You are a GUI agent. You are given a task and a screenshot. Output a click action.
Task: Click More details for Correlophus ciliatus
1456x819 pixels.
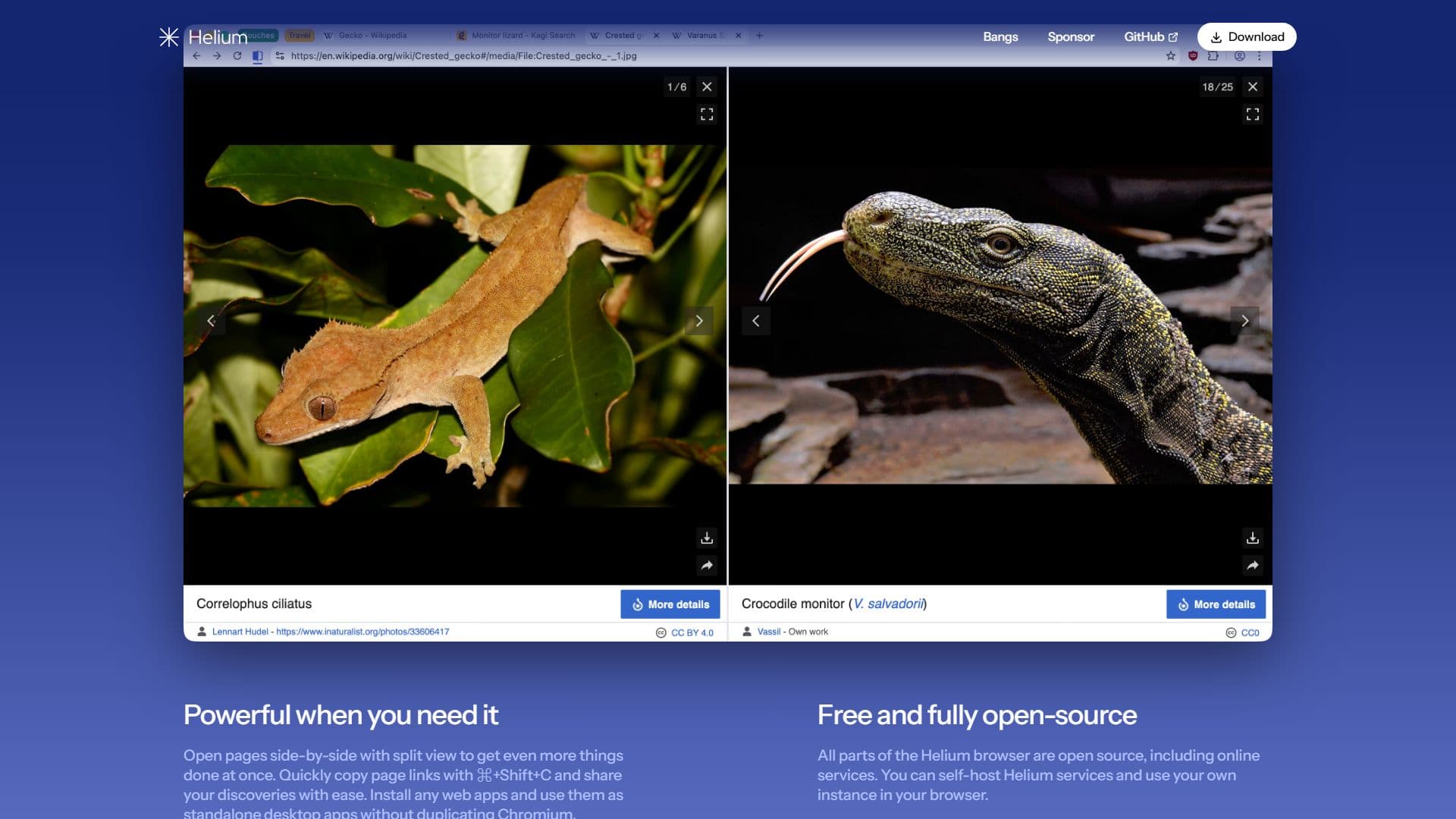(670, 604)
